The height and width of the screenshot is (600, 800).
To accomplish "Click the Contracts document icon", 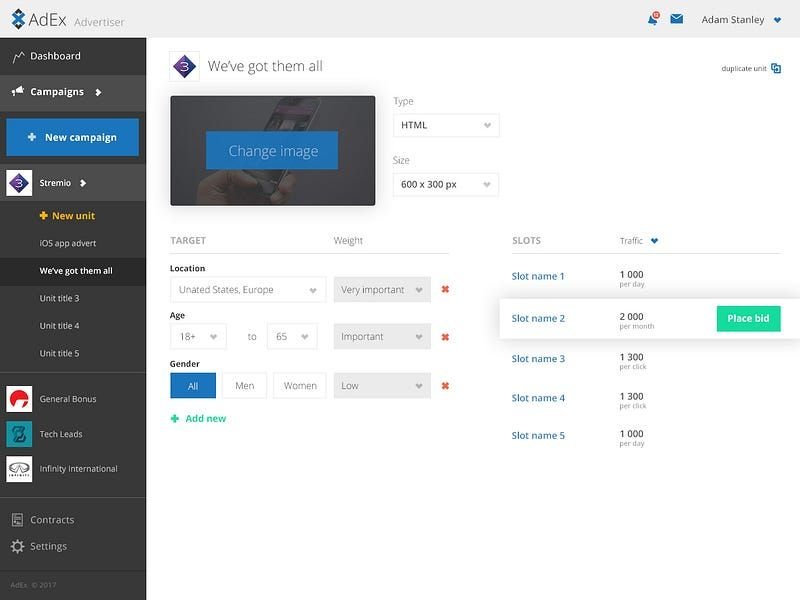I will point(17,520).
